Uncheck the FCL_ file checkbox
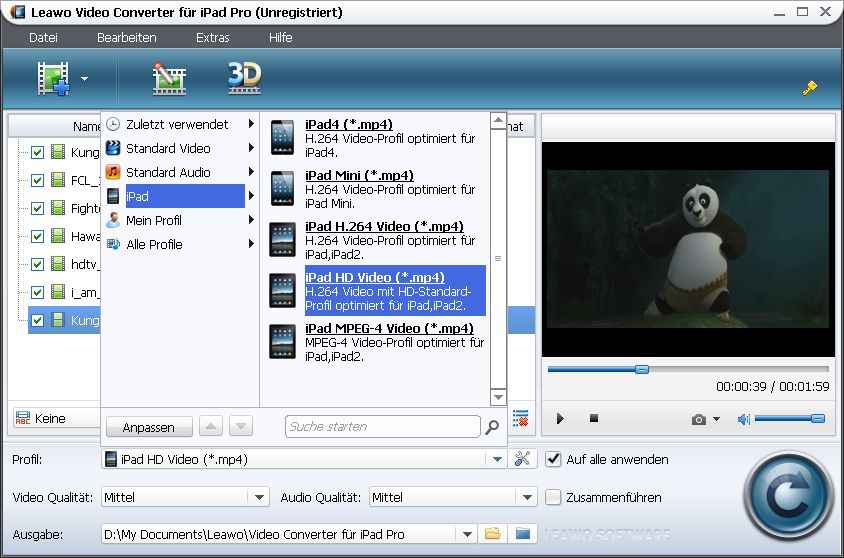 (x=37, y=180)
